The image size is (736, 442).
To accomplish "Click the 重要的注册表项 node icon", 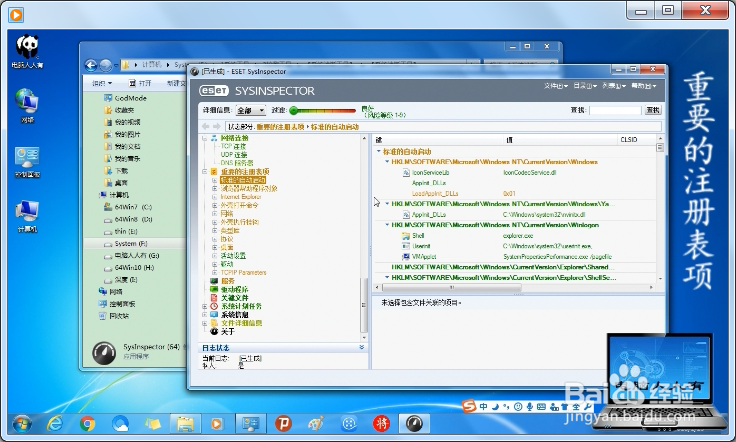I will pyautogui.click(x=214, y=172).
